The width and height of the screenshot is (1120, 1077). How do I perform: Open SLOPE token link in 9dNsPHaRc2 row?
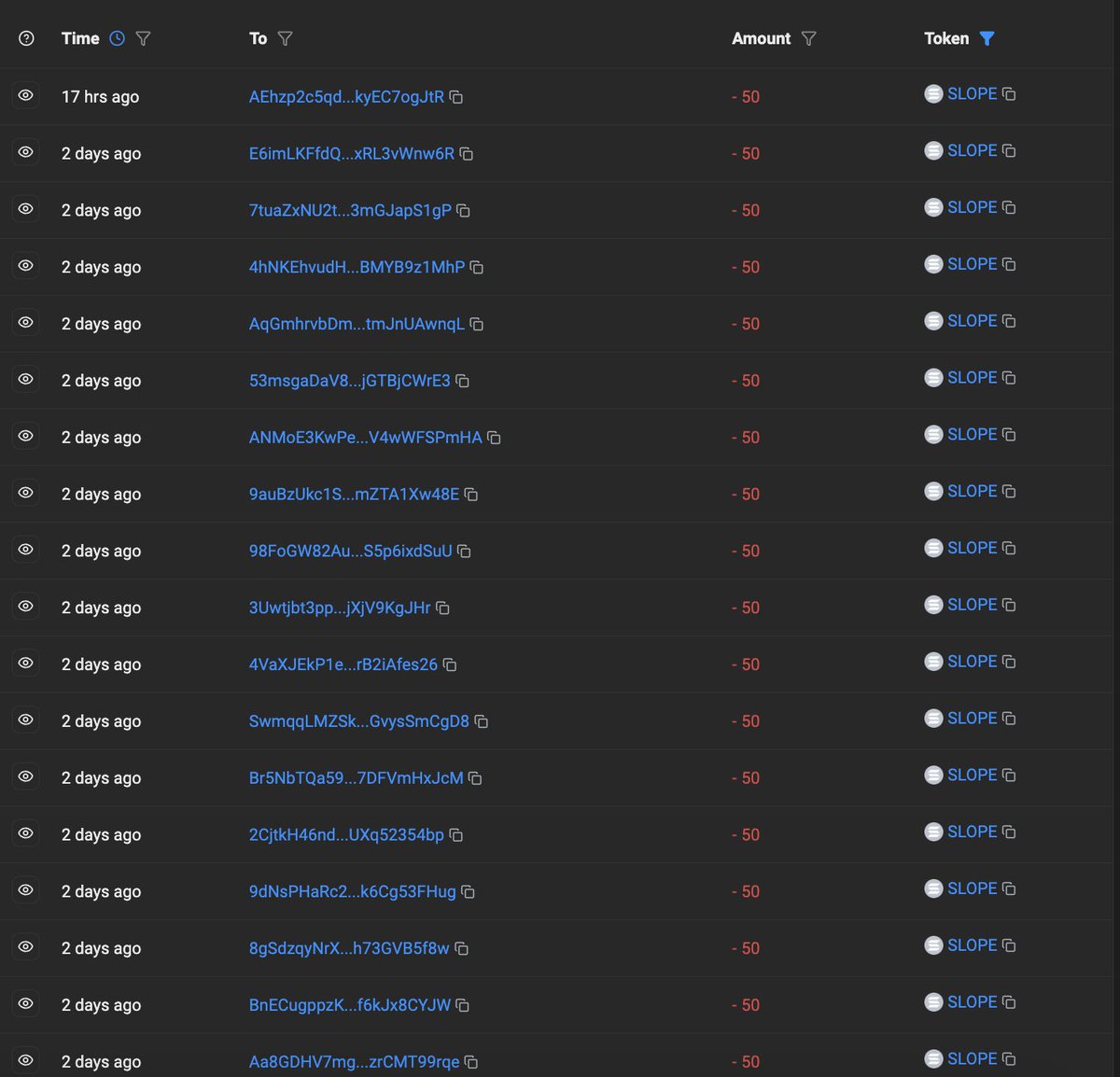(973, 889)
